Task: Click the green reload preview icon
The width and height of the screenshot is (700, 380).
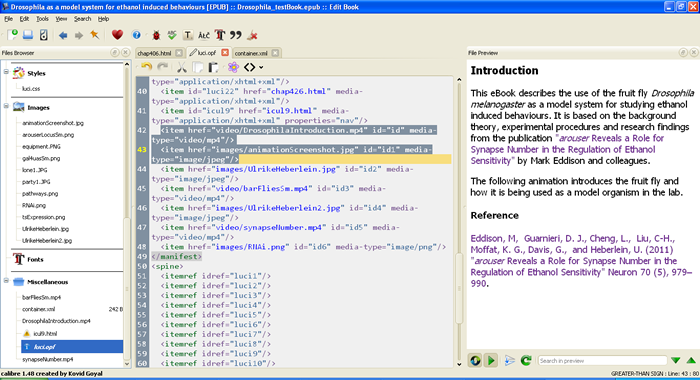Action: pos(526,360)
